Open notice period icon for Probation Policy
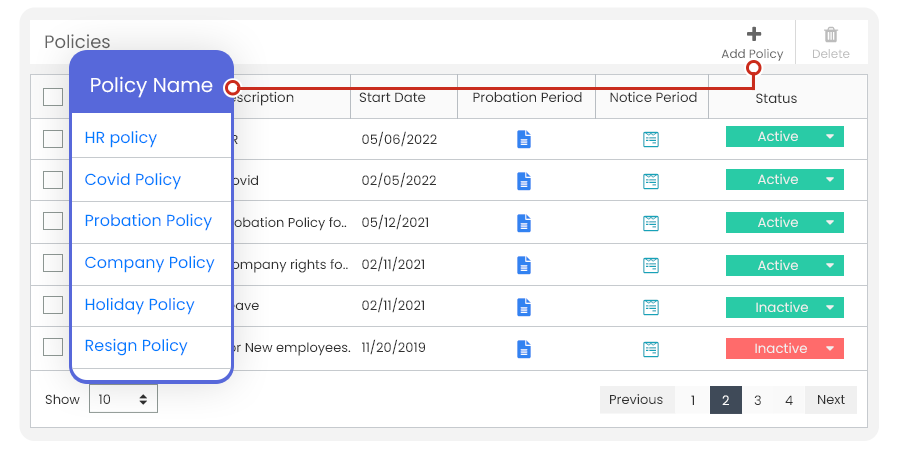Screen dimensions: 900x449 (x=650, y=223)
